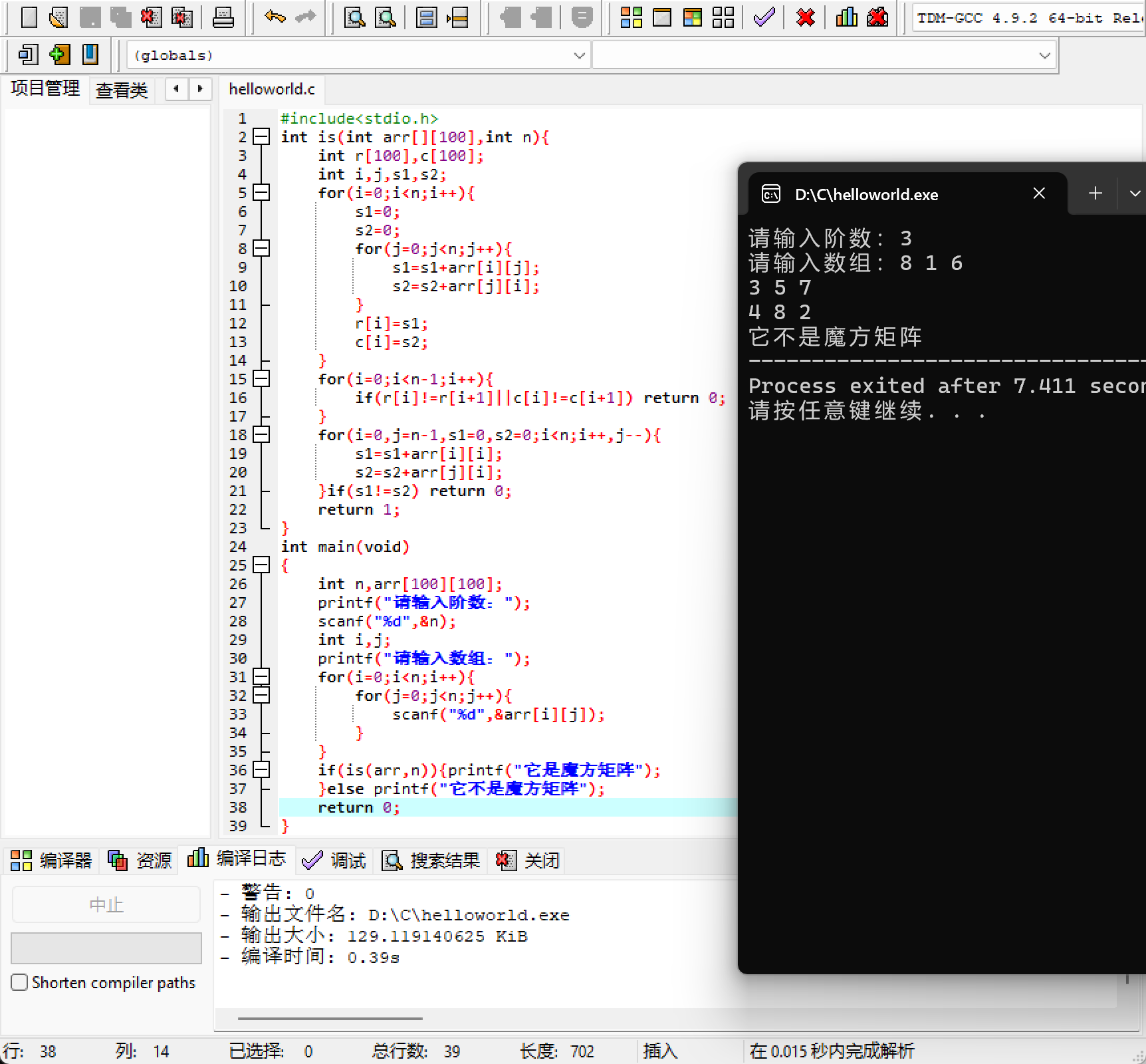Redo the undone edit
This screenshot has height=1064, width=1146.
(305, 17)
